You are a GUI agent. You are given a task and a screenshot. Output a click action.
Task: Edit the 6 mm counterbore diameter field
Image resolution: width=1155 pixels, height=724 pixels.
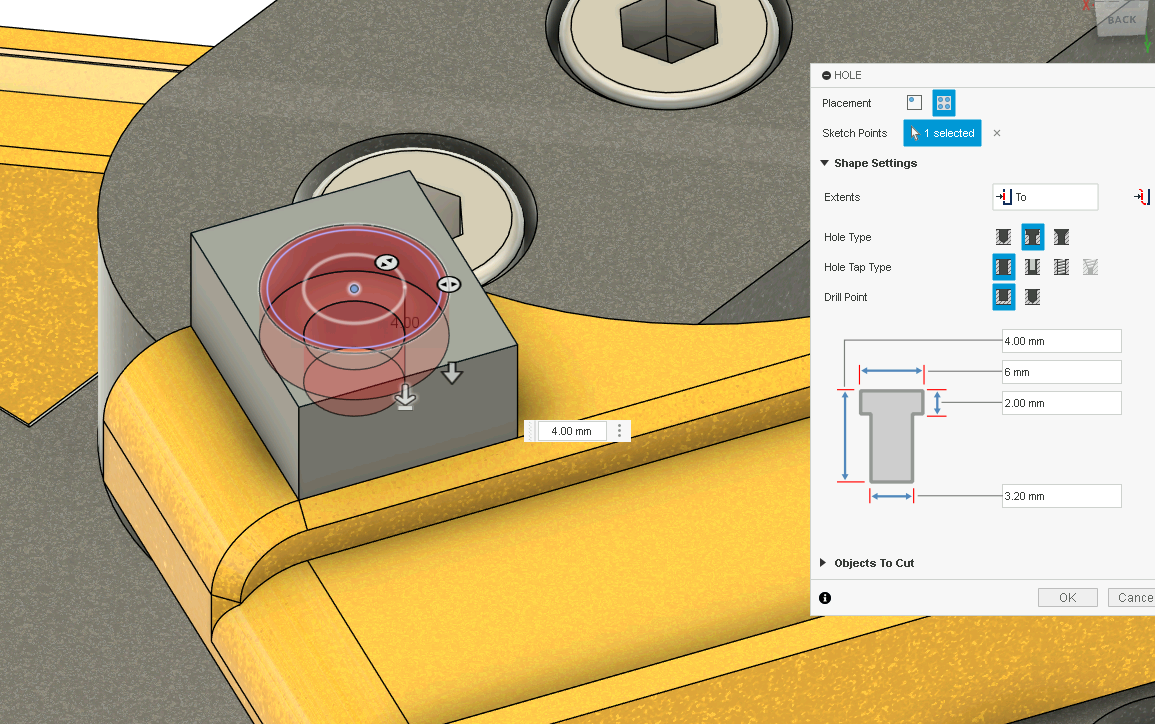tap(1061, 372)
